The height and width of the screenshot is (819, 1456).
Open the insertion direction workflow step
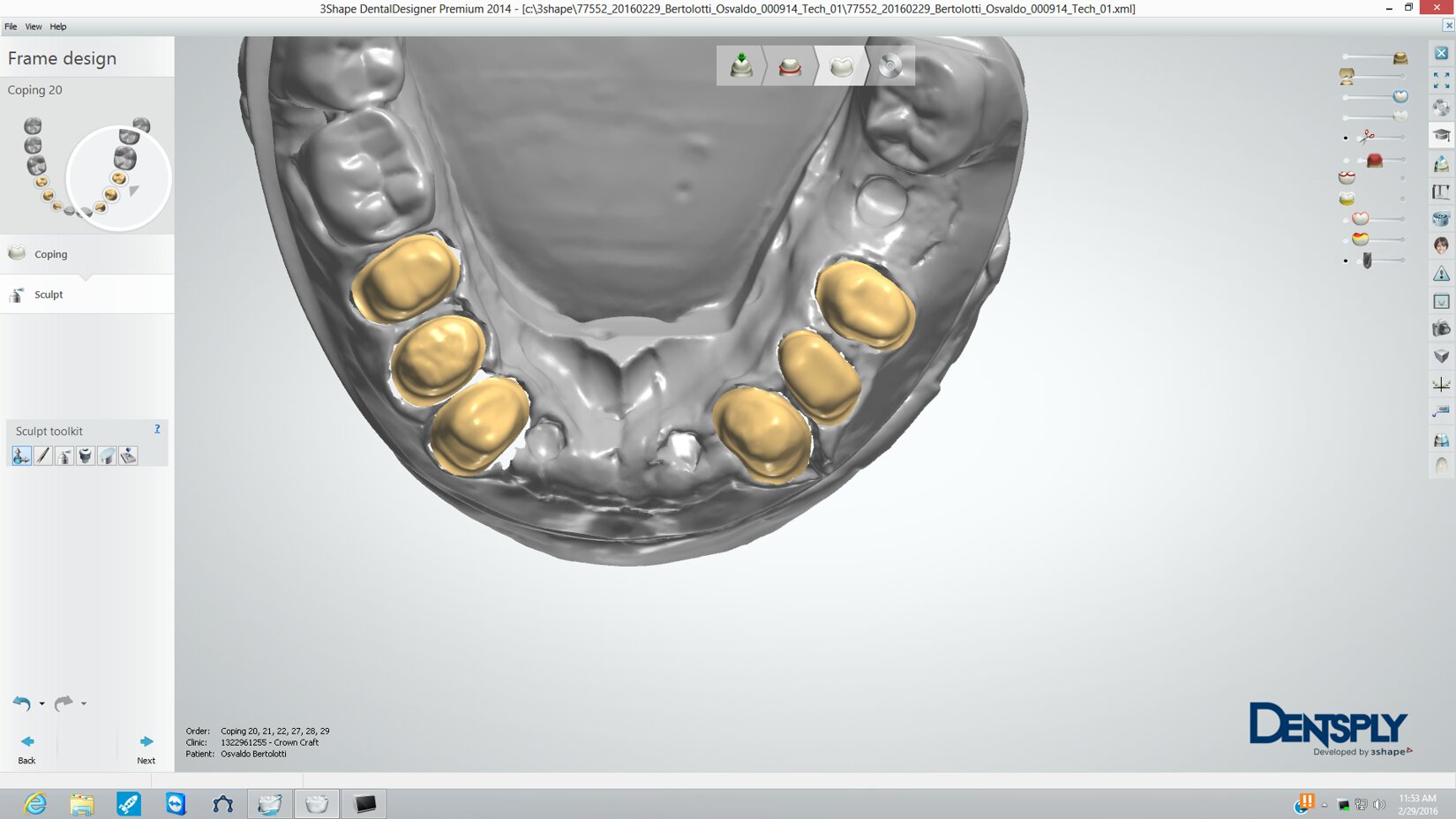[x=741, y=65]
